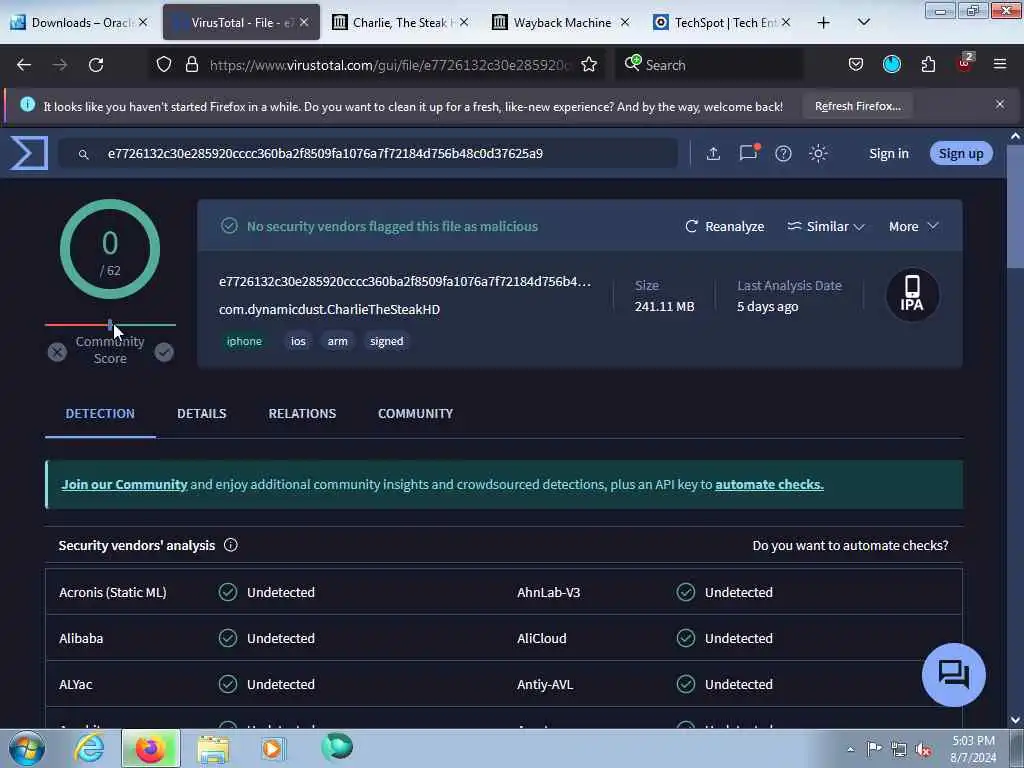Click the Firefox reload icon
Screen dimensions: 1024x768
96,65
